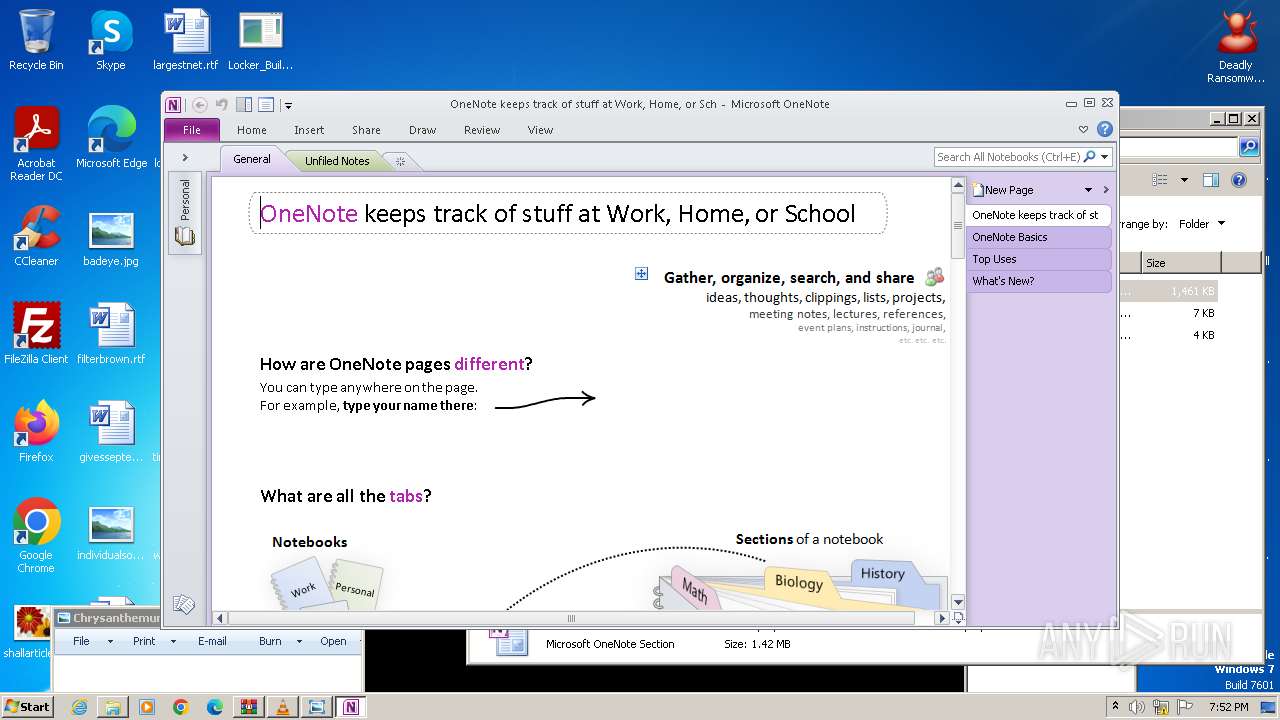The width and height of the screenshot is (1280, 720).
Task: Click the Back navigation arrow in OneNote
Action: coord(200,104)
